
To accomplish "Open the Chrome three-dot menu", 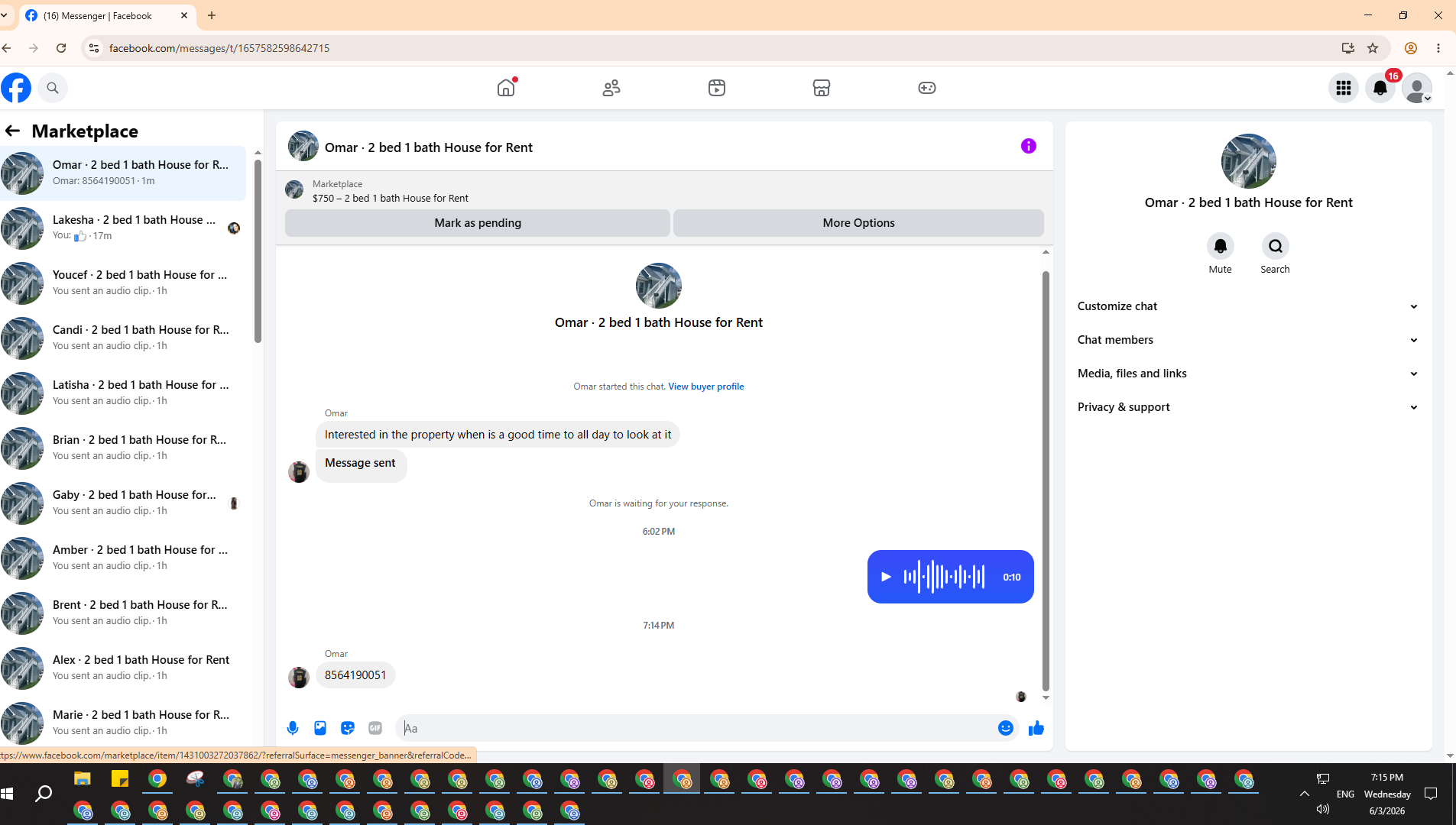I will (1438, 48).
